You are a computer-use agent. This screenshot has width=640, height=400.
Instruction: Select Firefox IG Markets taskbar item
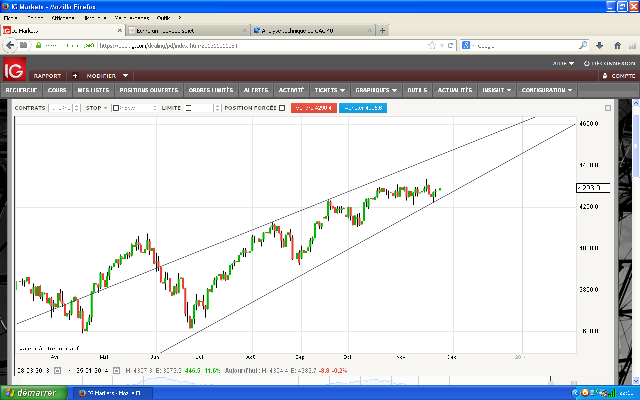112,393
